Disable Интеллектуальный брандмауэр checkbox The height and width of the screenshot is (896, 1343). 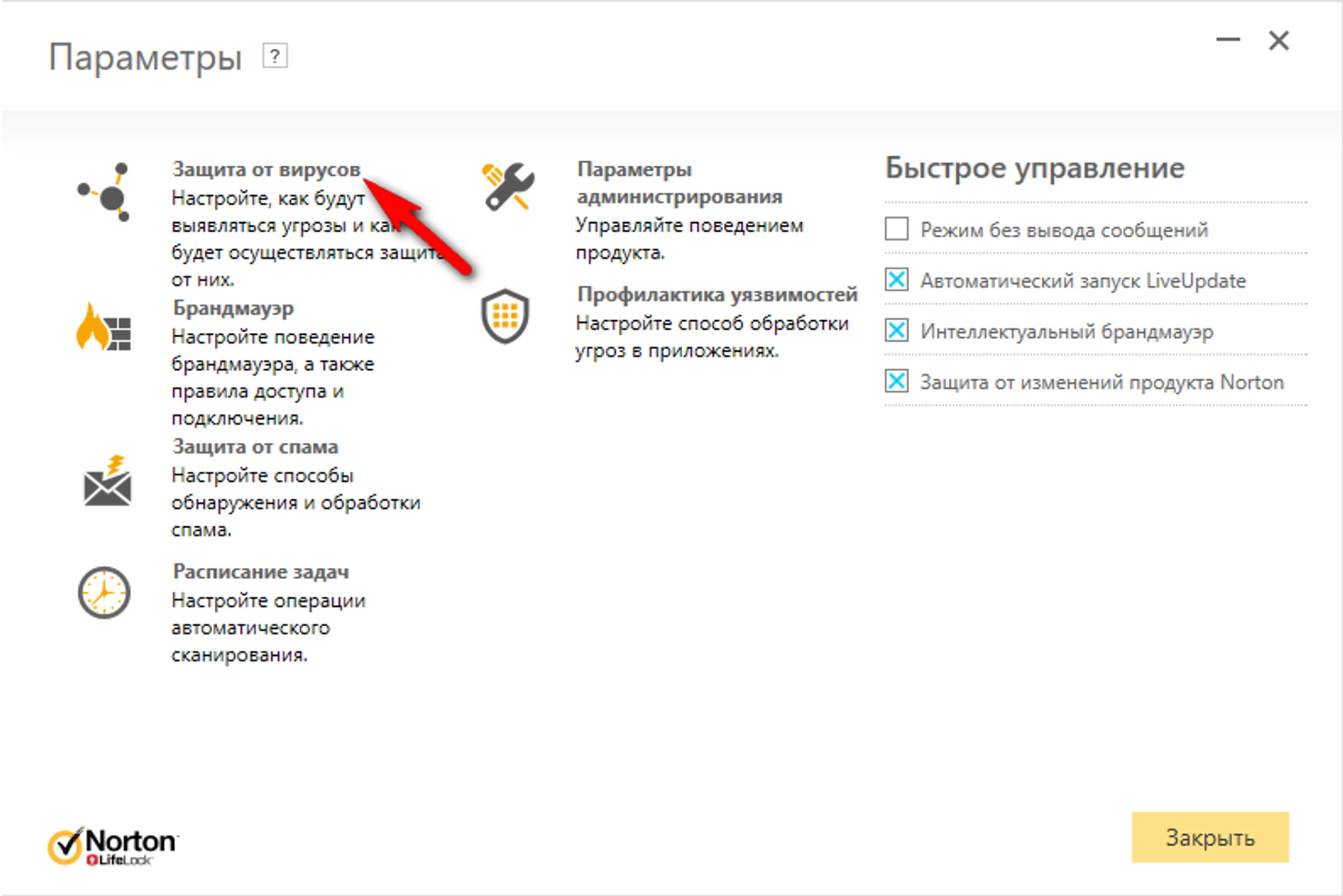tap(896, 330)
